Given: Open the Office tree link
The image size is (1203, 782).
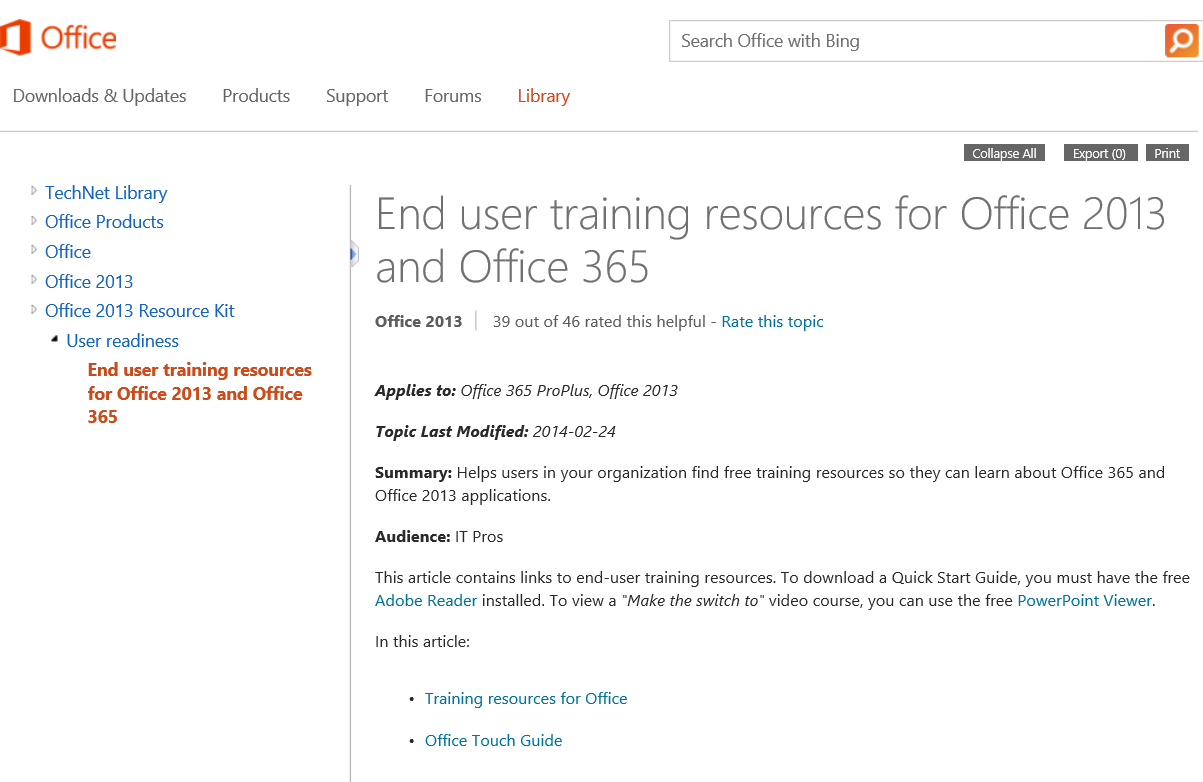Looking at the screenshot, I should coord(68,252).
